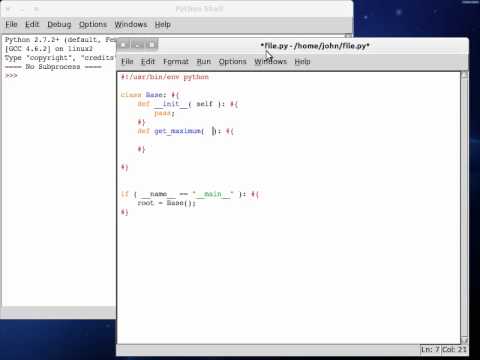Image resolution: width=480 pixels, height=360 pixels.
Task: Click the minimize button of file.py window
Action: coord(138,45)
